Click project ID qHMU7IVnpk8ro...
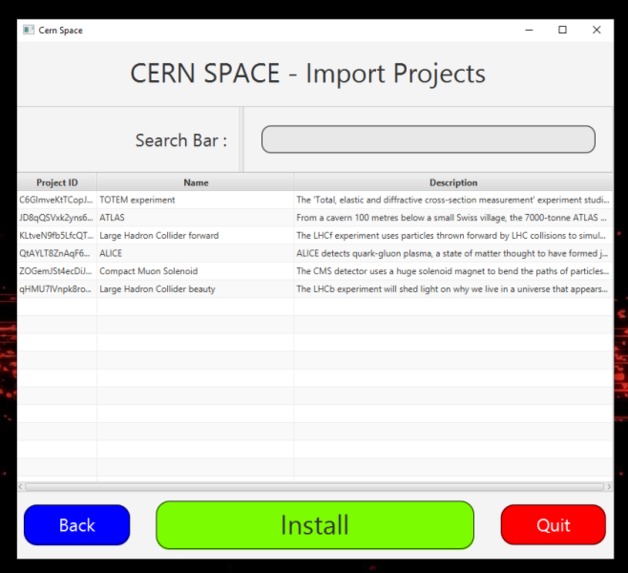Image resolution: width=628 pixels, height=573 pixels. (57, 289)
